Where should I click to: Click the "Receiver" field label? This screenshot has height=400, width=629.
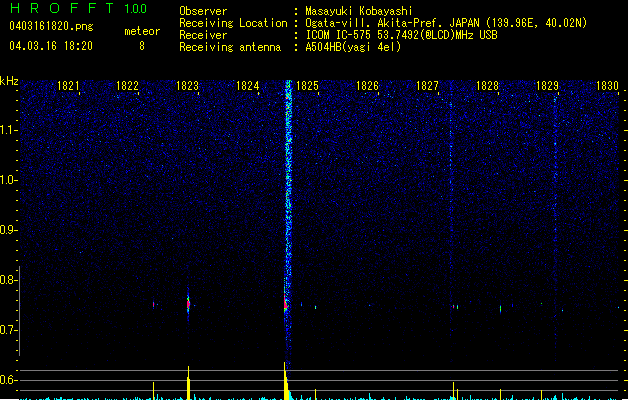203,35
